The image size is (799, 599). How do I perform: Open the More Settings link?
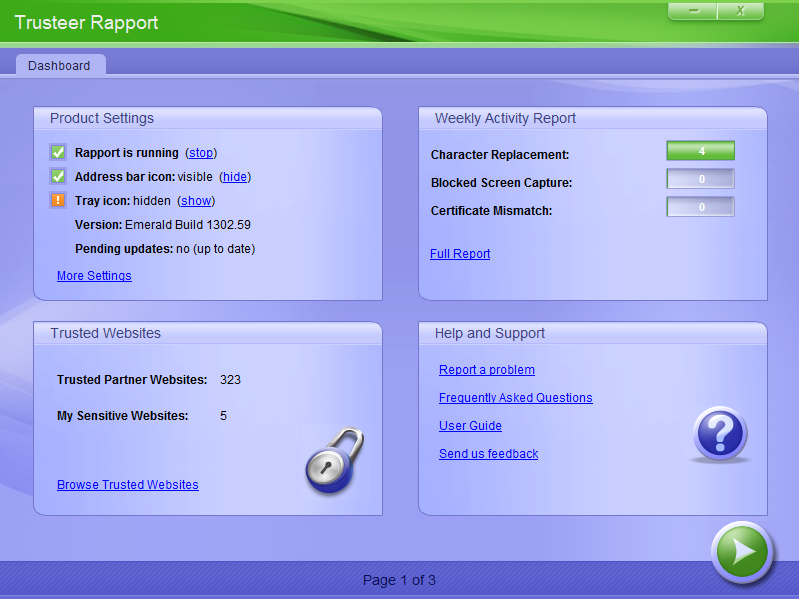pyautogui.click(x=94, y=276)
